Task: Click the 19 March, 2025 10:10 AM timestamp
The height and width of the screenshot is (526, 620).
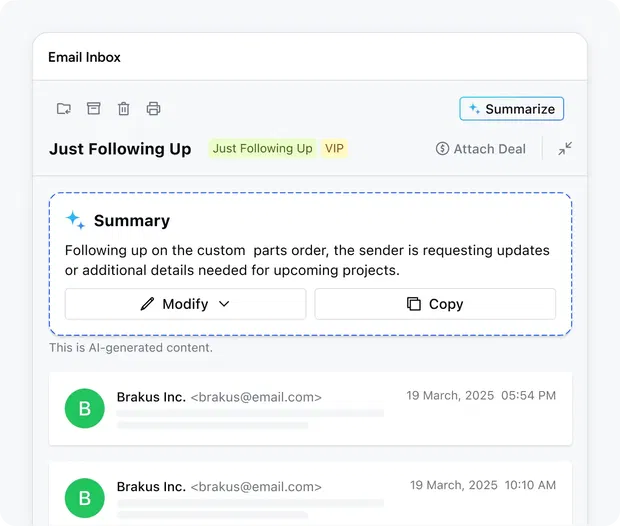Action: coord(483,485)
